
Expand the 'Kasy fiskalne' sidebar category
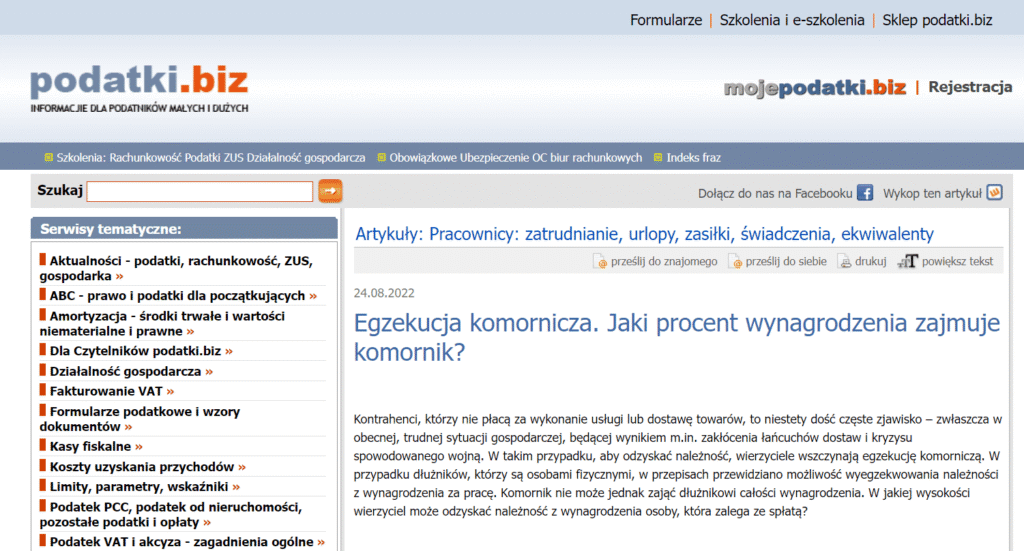[x=91, y=446]
